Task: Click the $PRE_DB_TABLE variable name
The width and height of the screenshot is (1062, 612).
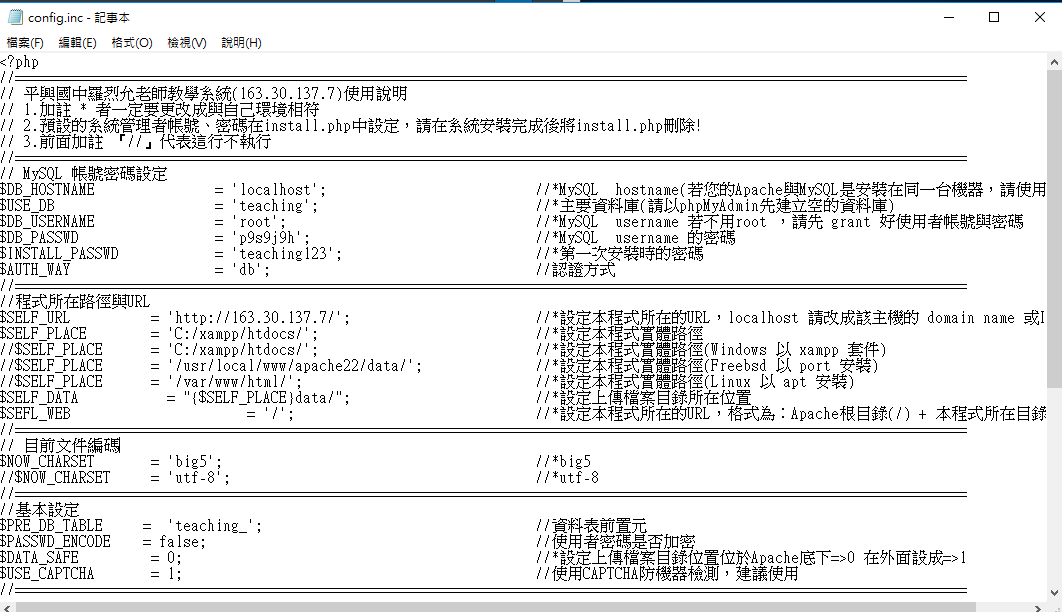Action: pos(51,525)
